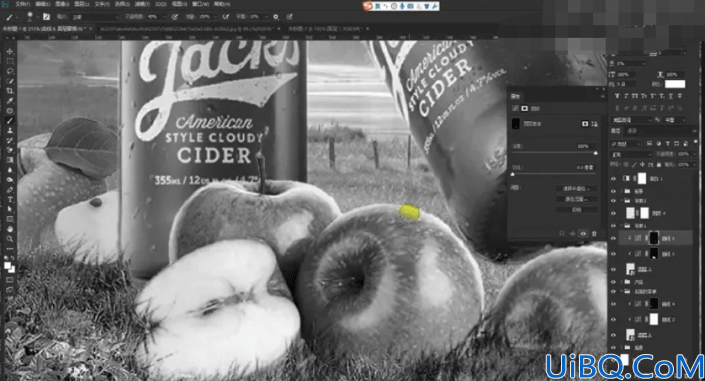Click the mask feather slider handle
Image resolution: width=705 pixels, height=381 pixels.
coord(513,174)
